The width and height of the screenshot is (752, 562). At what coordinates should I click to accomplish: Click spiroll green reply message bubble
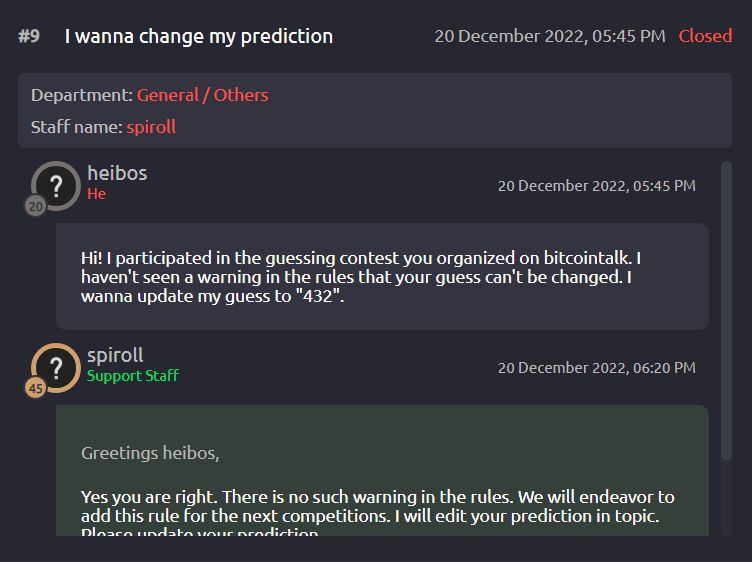382,470
